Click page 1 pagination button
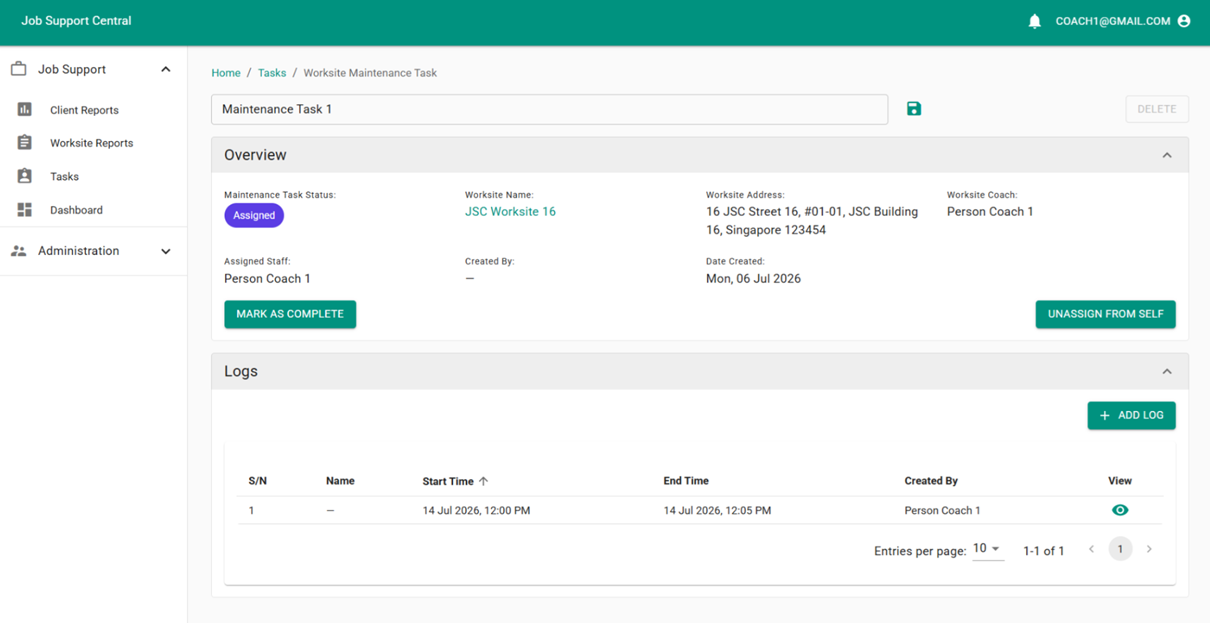 coord(1120,549)
